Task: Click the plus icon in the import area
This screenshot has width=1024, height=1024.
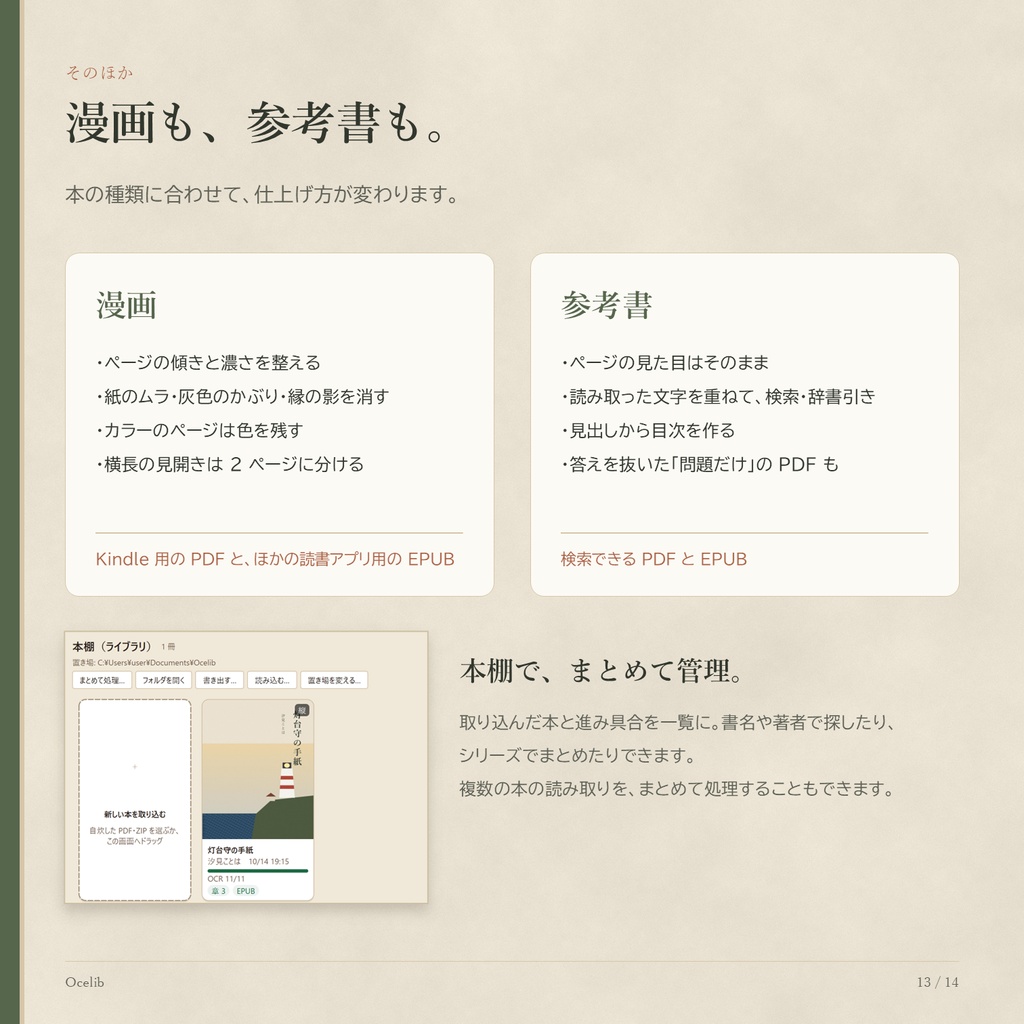Action: pos(135,767)
